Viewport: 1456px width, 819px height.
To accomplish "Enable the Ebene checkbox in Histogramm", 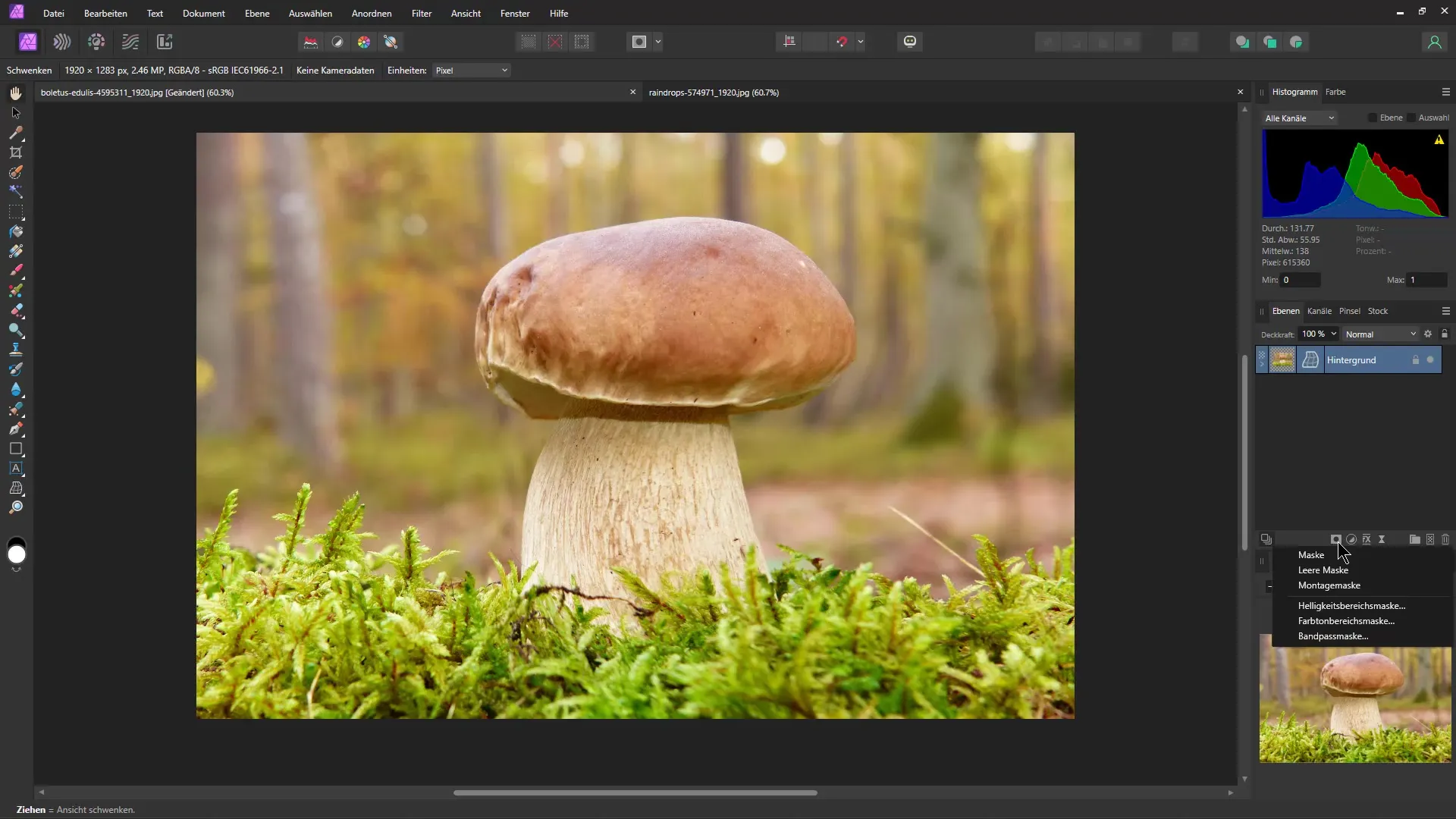I will tap(1373, 118).
